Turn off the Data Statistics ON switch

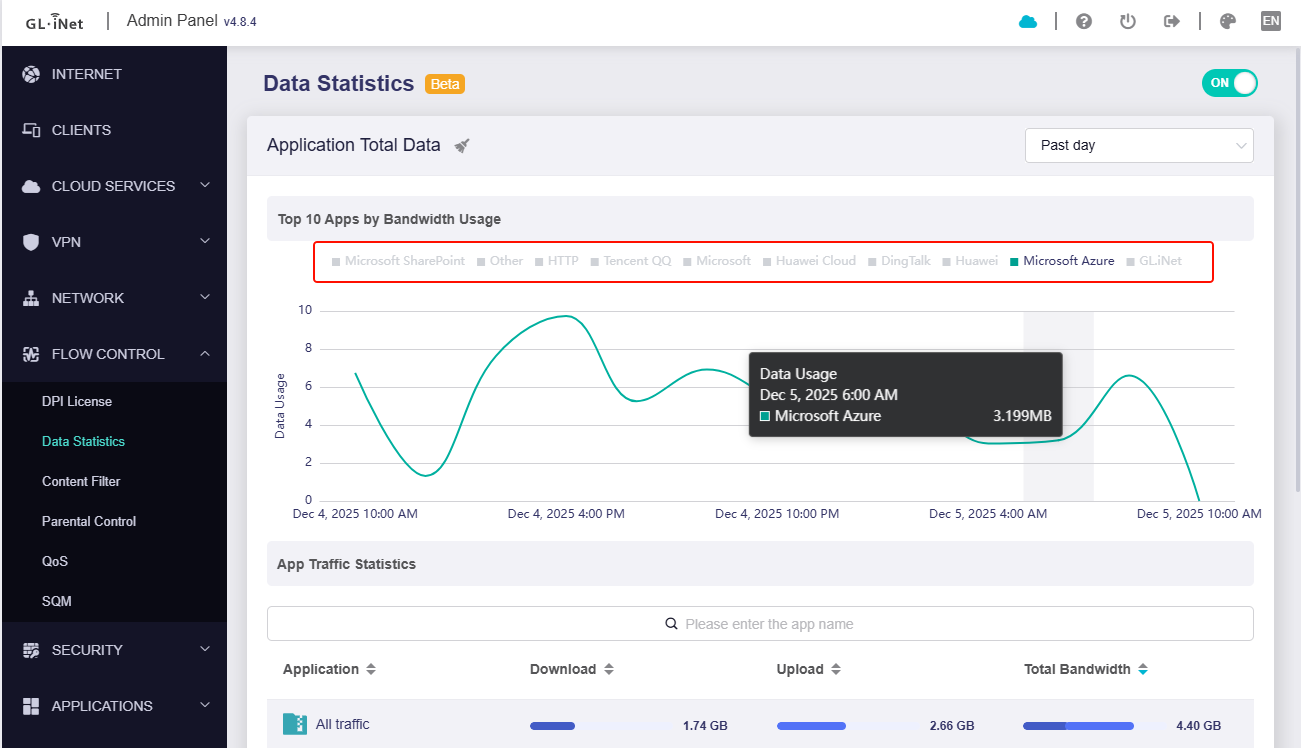1229,83
